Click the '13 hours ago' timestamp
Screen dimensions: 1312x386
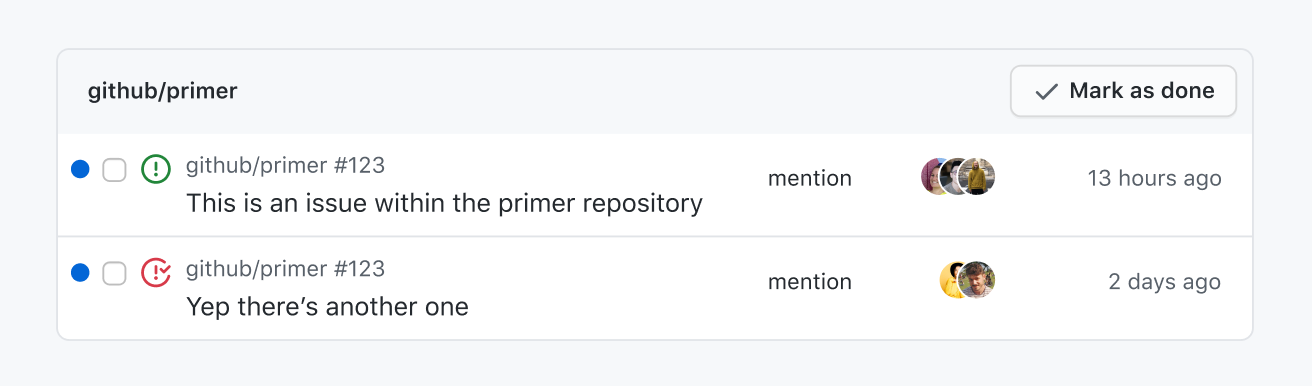[1155, 179]
